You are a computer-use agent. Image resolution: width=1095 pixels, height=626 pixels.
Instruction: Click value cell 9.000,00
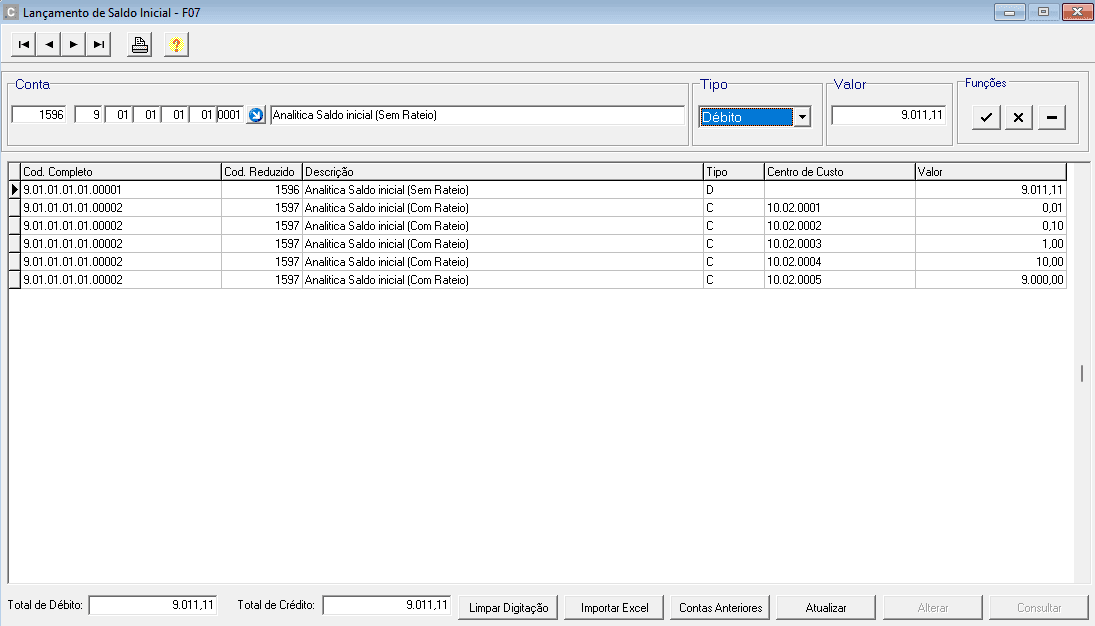click(x=991, y=279)
